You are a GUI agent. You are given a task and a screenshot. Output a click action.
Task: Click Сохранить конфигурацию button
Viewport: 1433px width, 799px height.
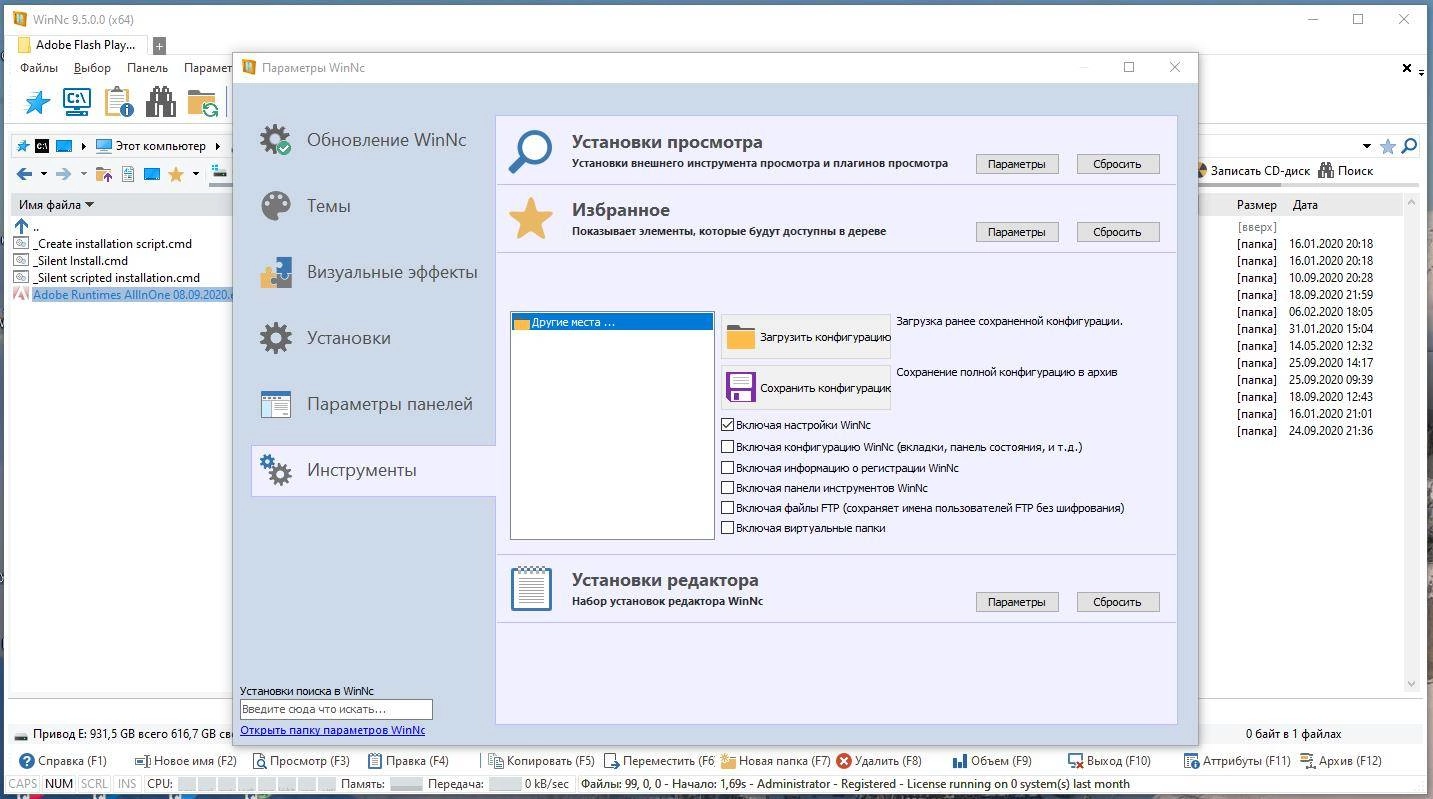tap(806, 387)
